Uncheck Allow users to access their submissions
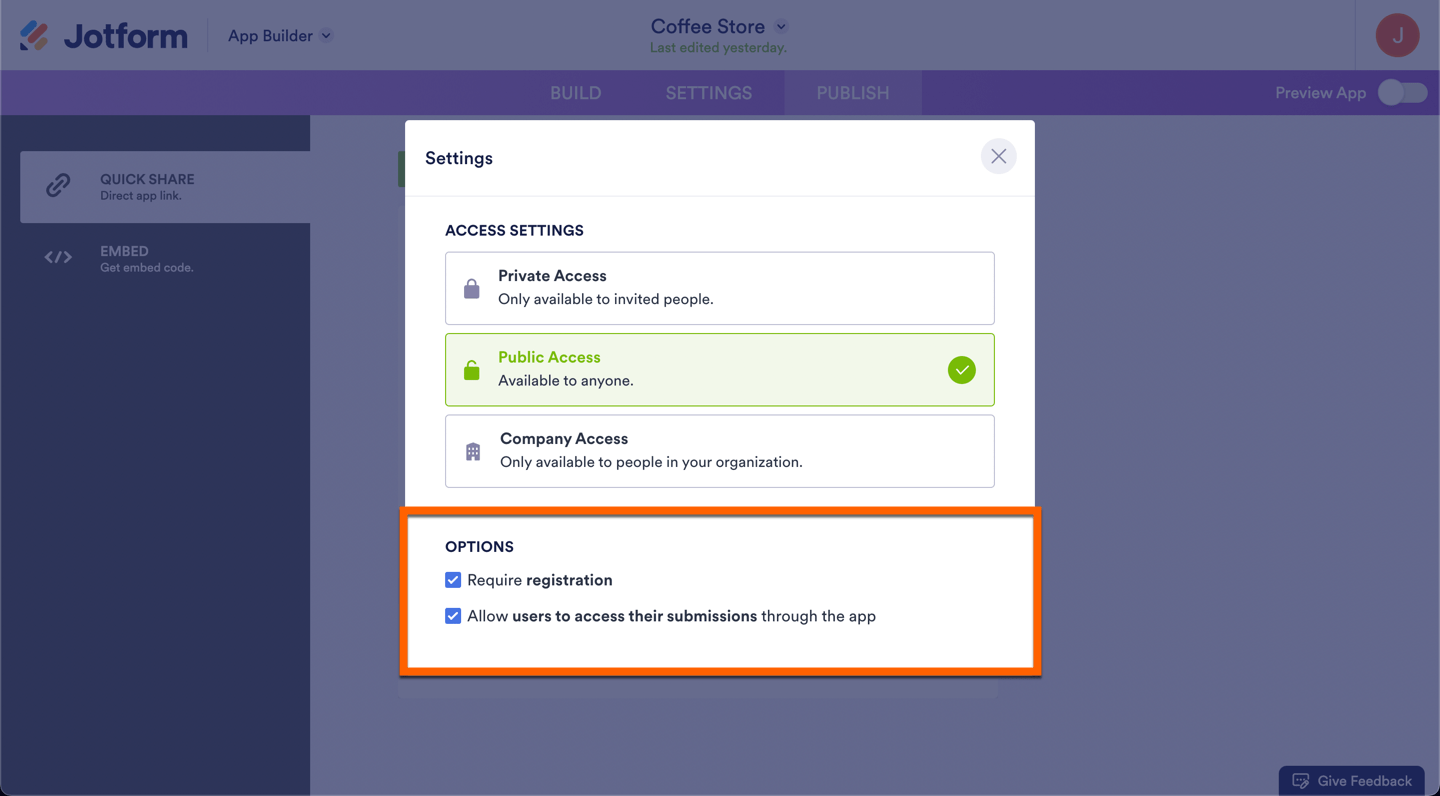 pyautogui.click(x=453, y=616)
